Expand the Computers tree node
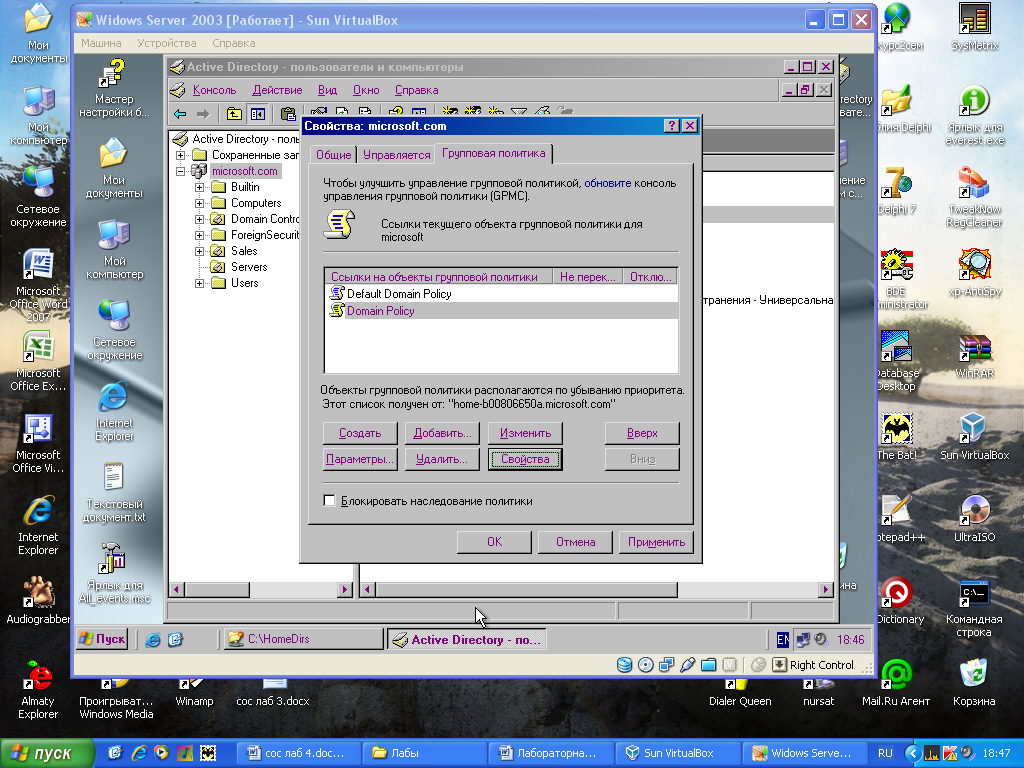This screenshot has width=1024, height=768. [x=200, y=203]
